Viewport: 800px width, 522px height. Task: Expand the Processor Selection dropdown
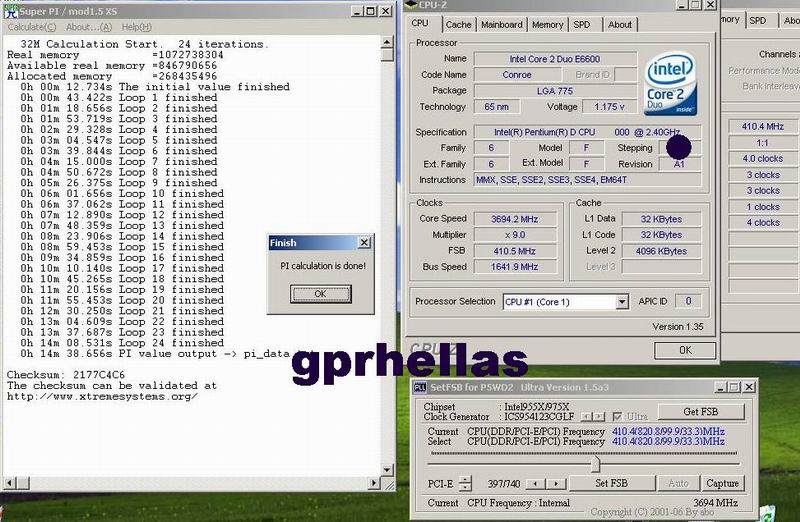click(x=621, y=302)
